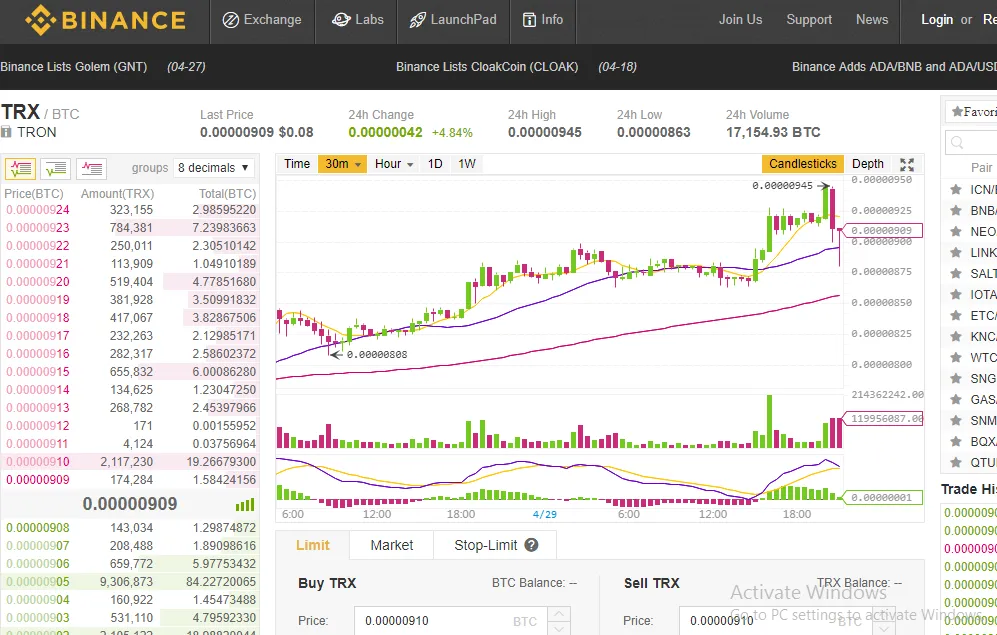Expand chart to fullscreen
Image resolution: width=997 pixels, height=635 pixels.
click(x=907, y=165)
